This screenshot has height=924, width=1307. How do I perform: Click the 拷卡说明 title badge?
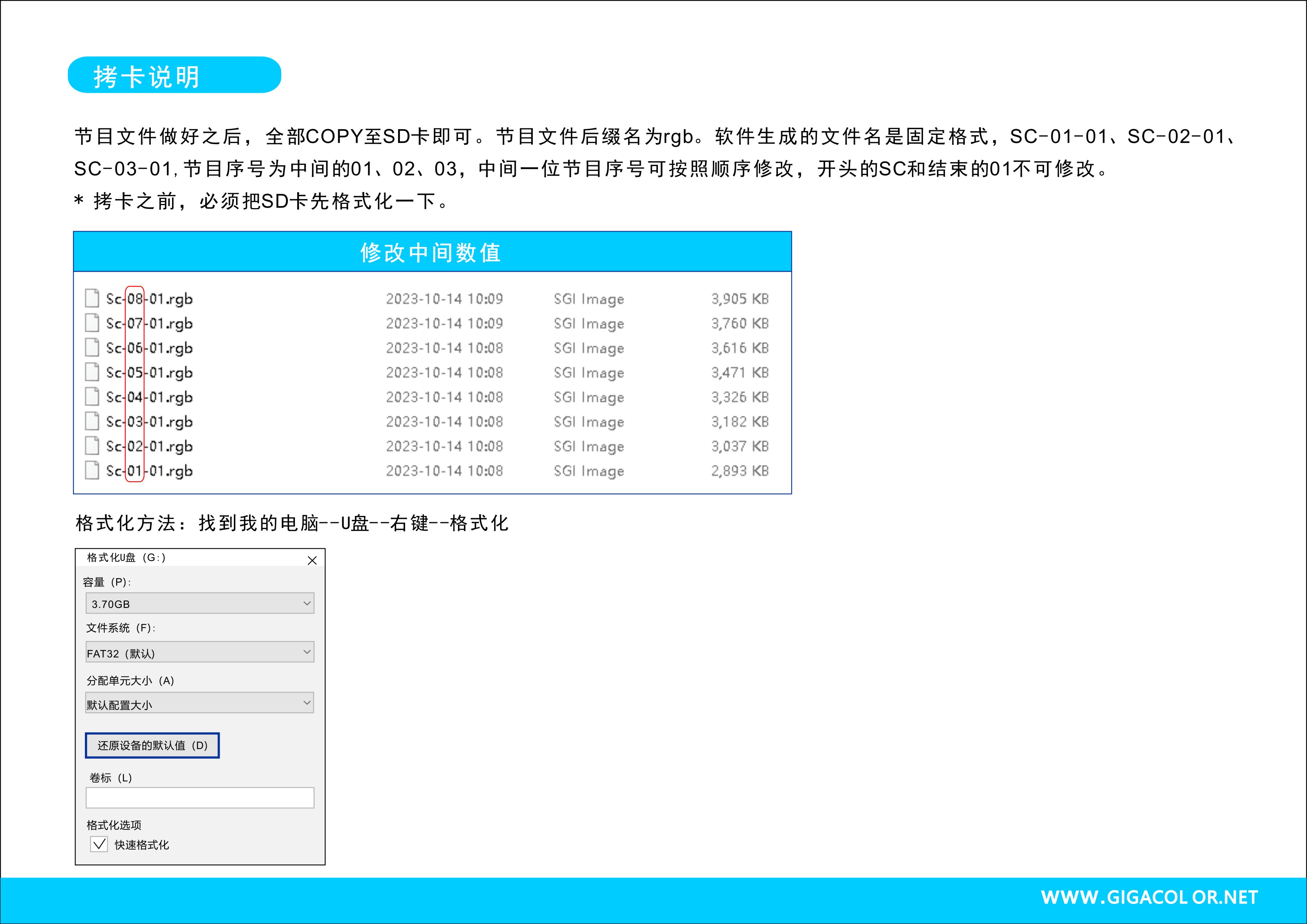(174, 74)
